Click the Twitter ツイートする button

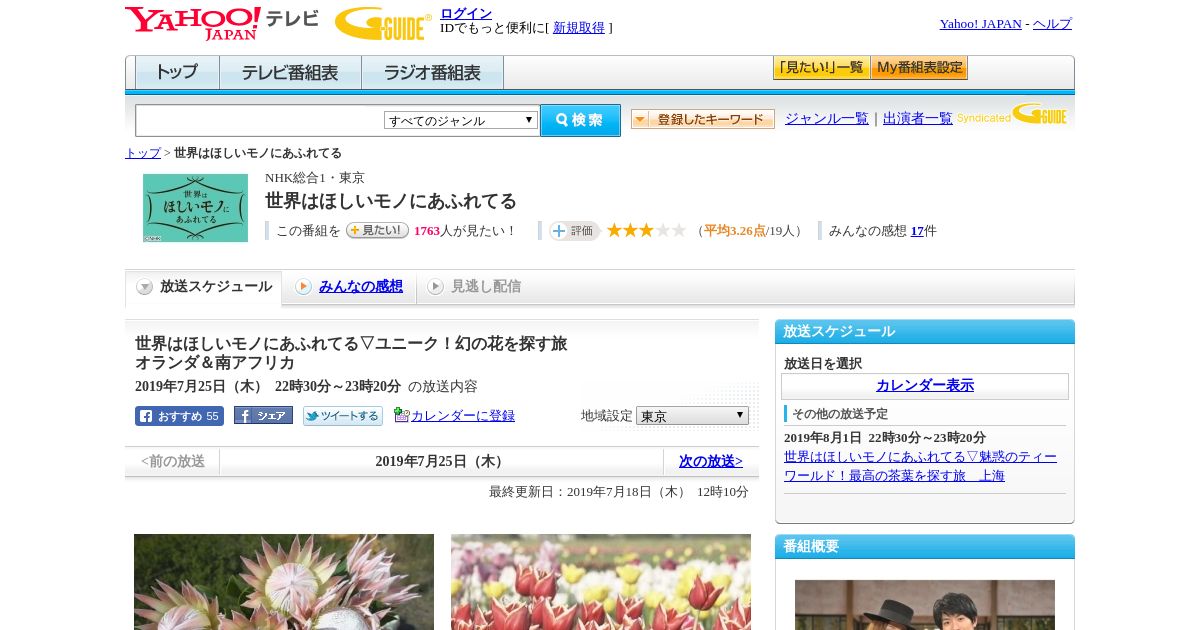point(343,416)
